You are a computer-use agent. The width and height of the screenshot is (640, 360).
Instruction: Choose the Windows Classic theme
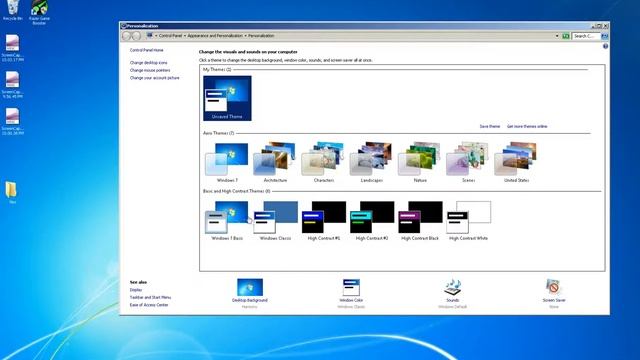click(275, 220)
